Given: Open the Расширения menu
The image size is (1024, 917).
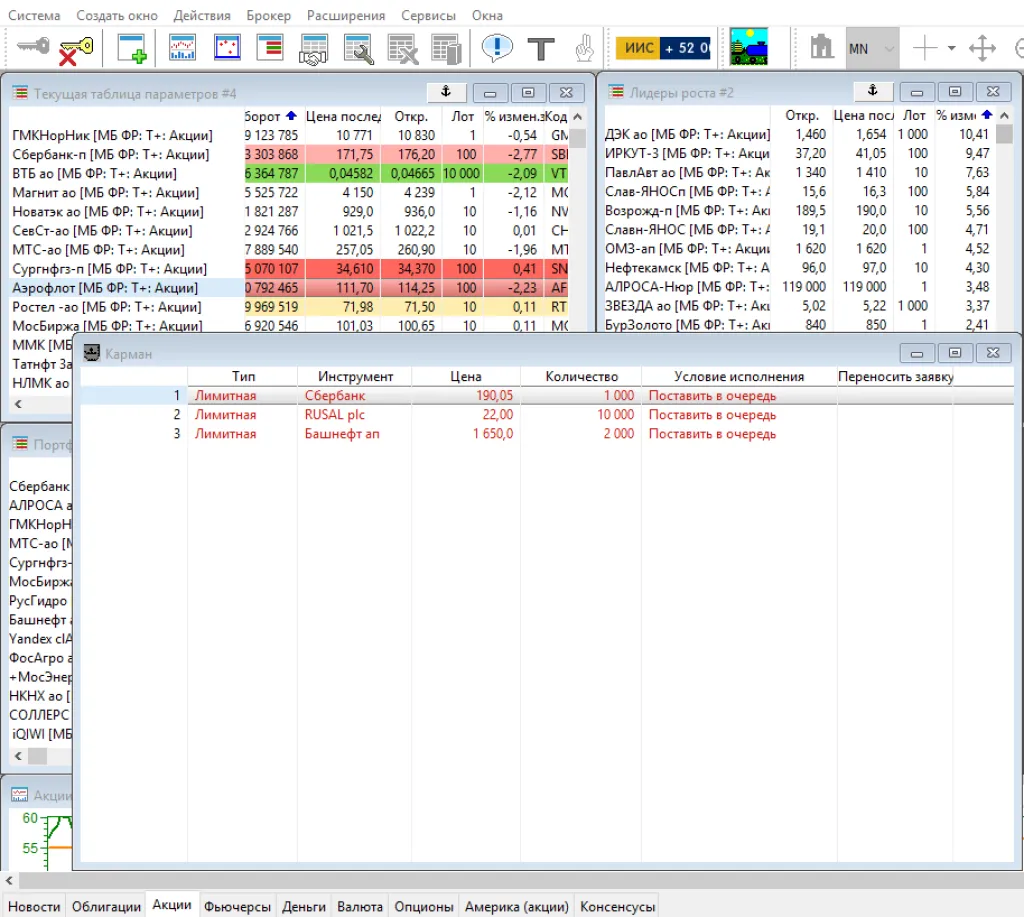Looking at the screenshot, I should click(x=346, y=16).
